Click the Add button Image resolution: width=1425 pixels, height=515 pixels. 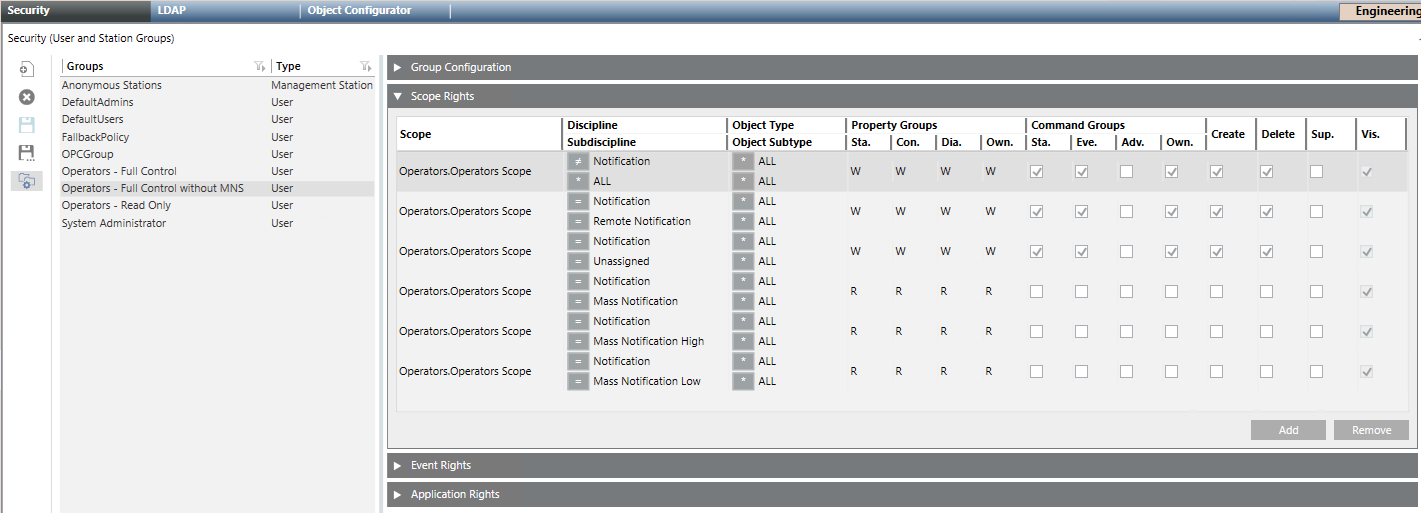(1288, 430)
